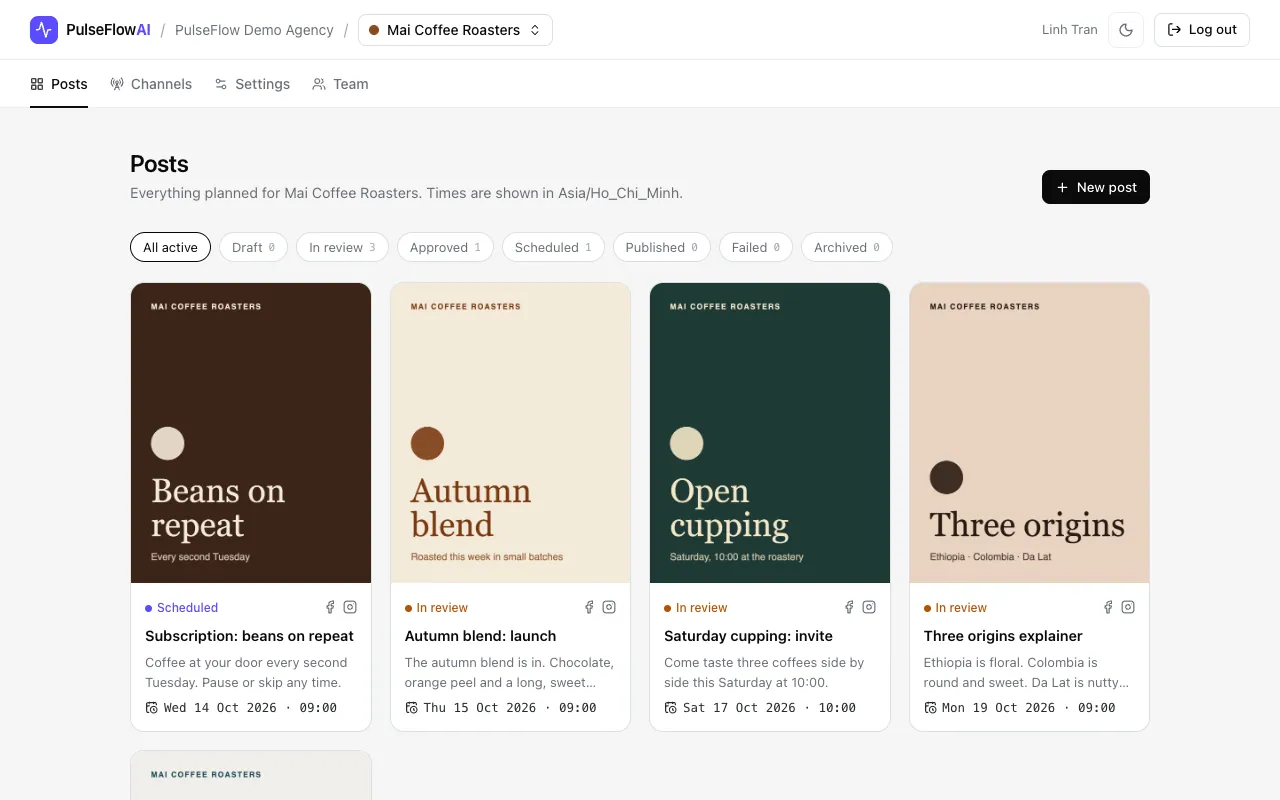
Task: Click the Scheduled status on beans card
Action: pyautogui.click(x=181, y=607)
